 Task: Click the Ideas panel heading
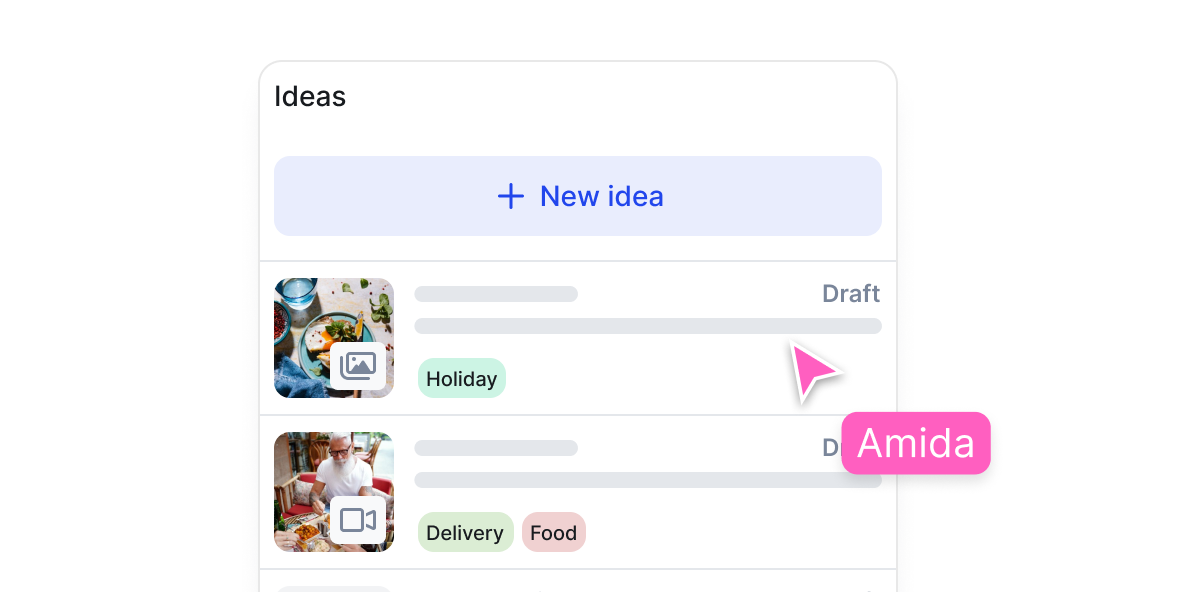click(310, 96)
